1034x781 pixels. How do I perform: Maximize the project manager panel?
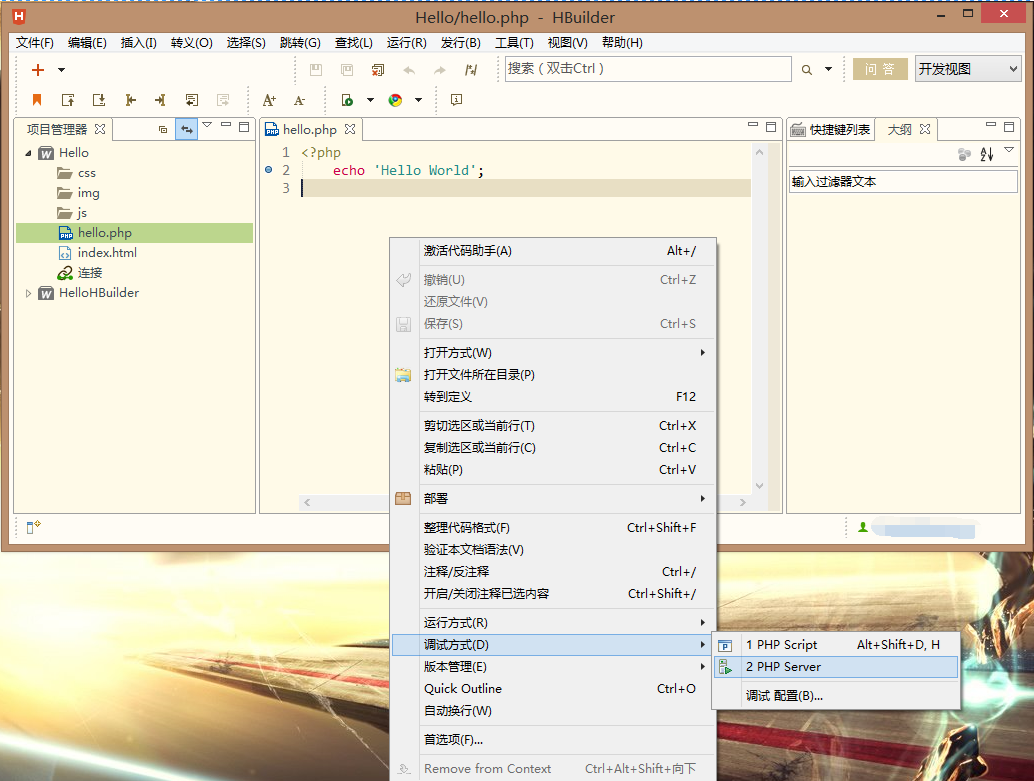coord(244,127)
